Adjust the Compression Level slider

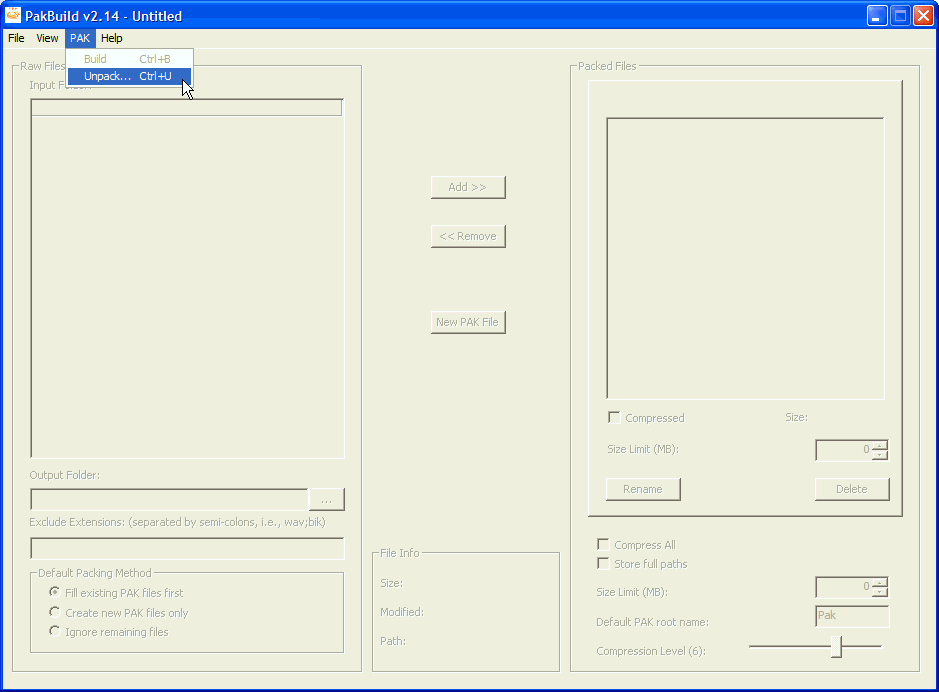(x=837, y=647)
